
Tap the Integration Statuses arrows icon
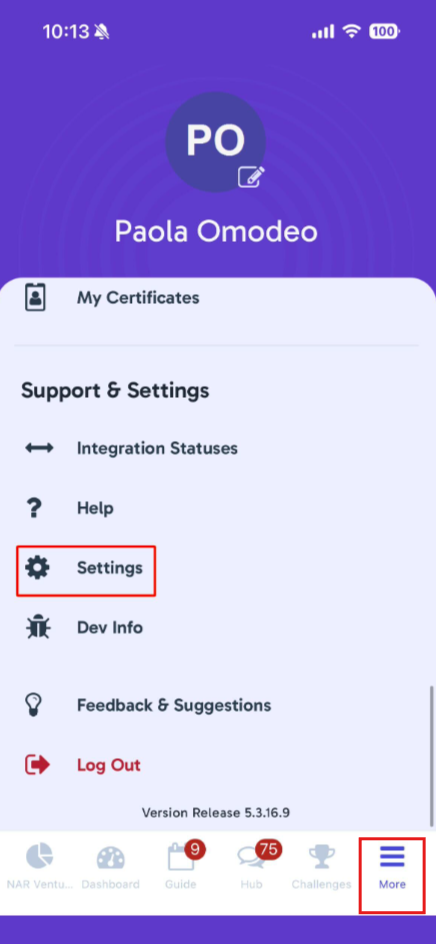click(x=39, y=448)
